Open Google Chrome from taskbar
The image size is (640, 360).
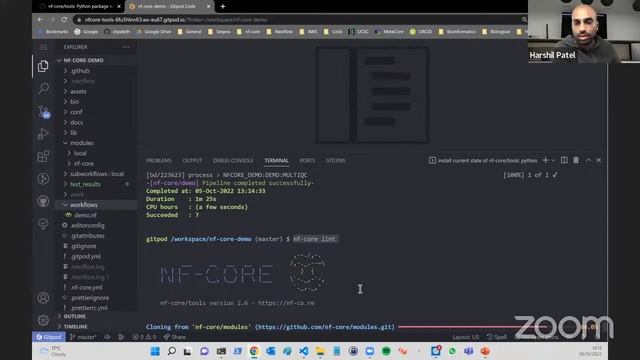click(x=254, y=351)
